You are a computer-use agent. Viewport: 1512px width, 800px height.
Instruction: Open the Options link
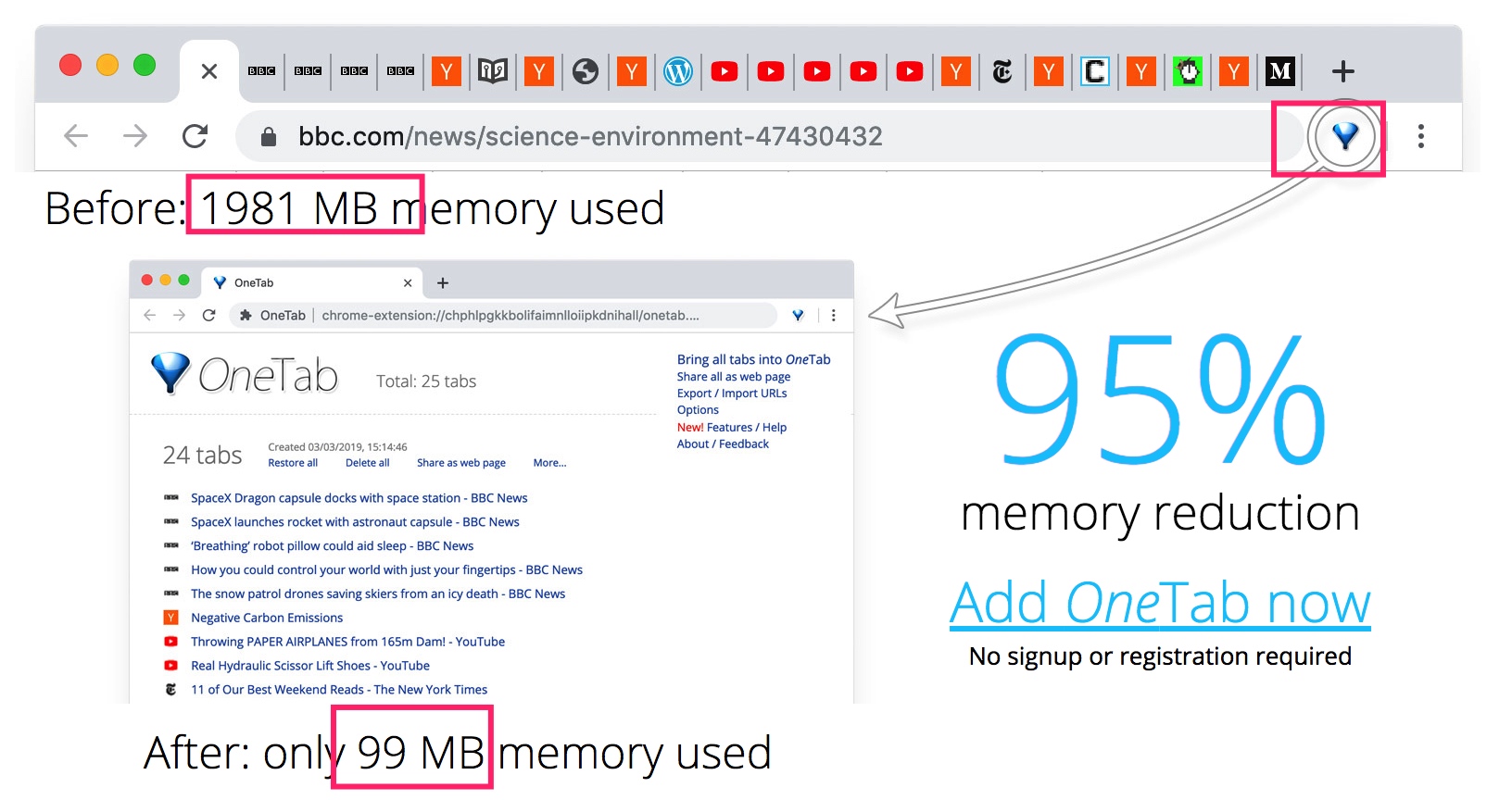698,410
